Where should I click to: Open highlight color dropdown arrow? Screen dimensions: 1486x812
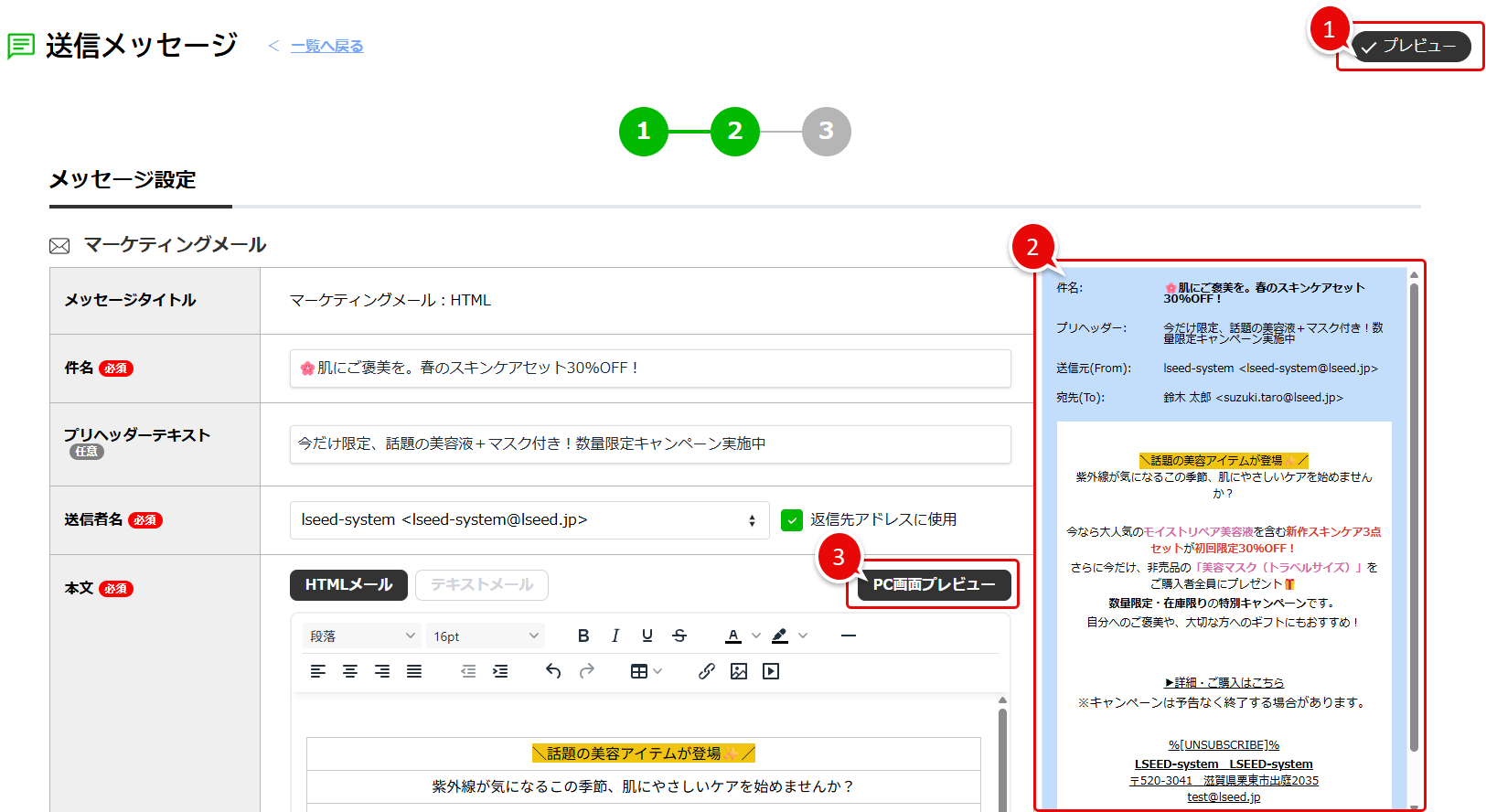click(x=803, y=636)
